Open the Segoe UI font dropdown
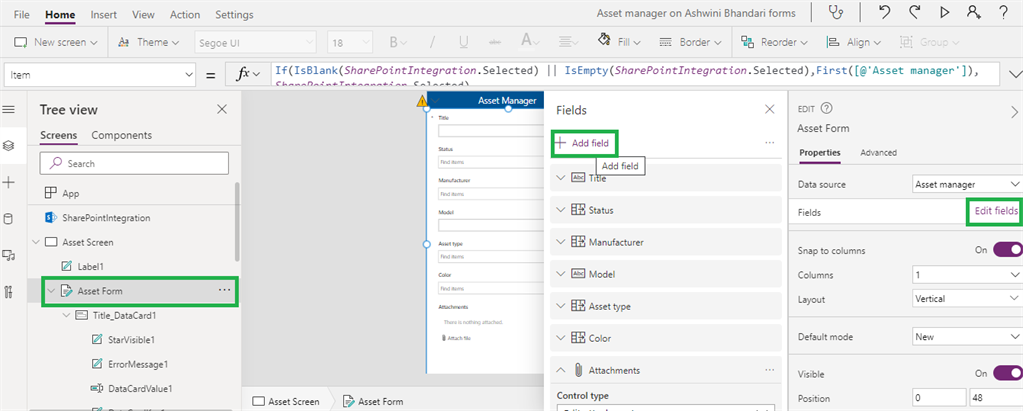This screenshot has width=1023, height=411. [256, 42]
